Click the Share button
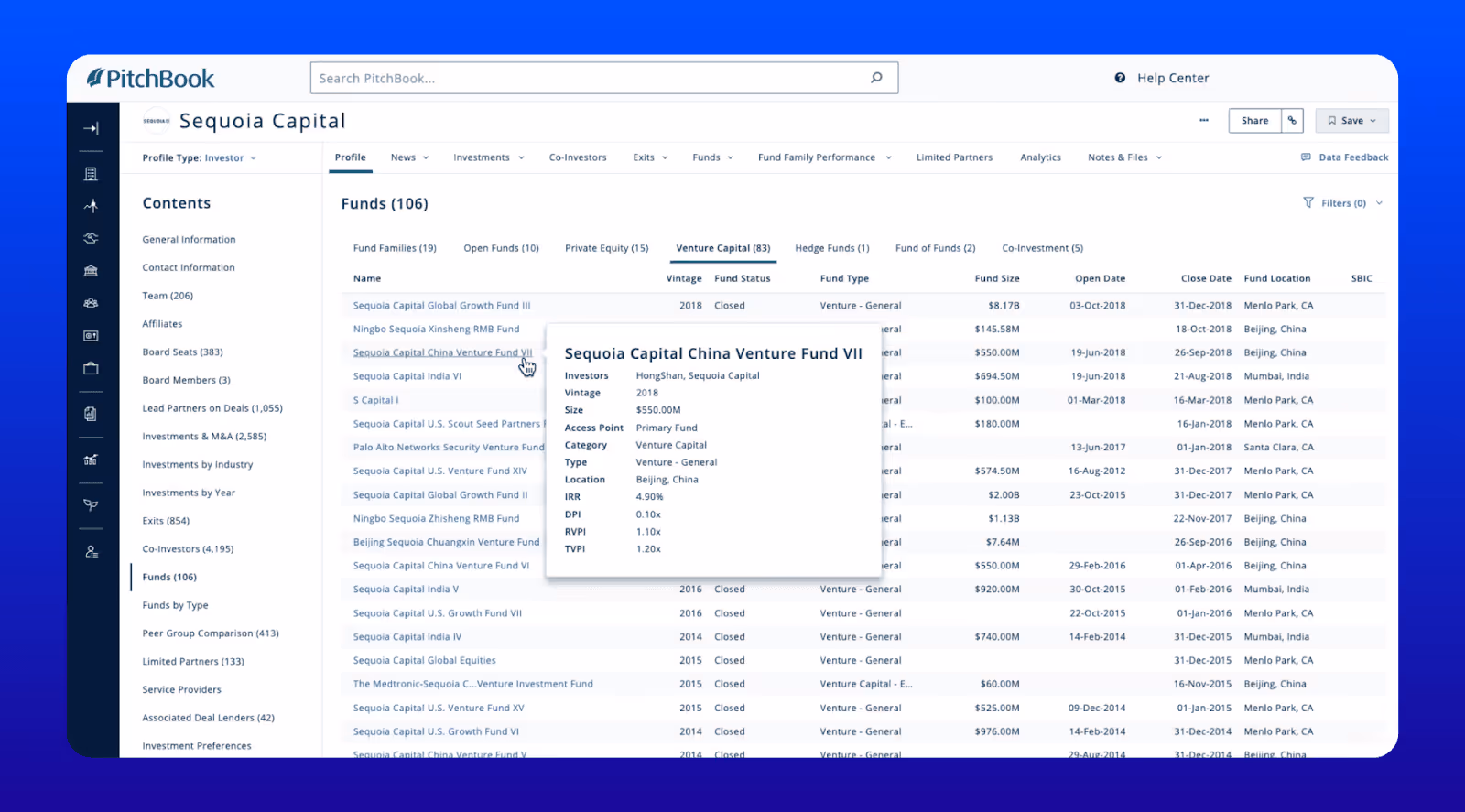 (x=1254, y=120)
